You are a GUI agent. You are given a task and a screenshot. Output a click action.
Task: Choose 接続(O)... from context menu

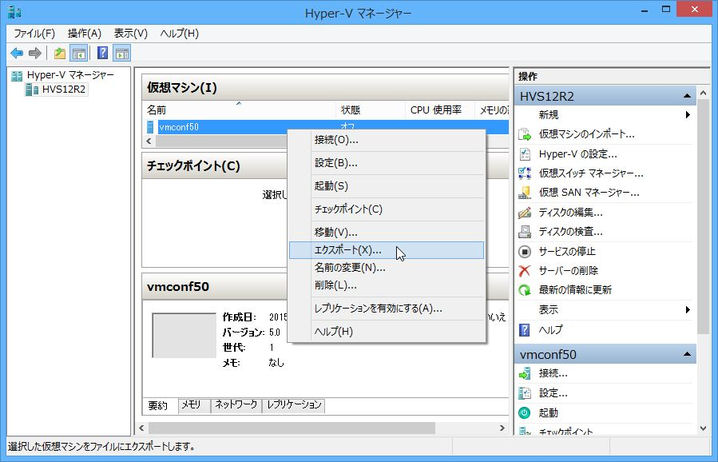pyautogui.click(x=386, y=140)
